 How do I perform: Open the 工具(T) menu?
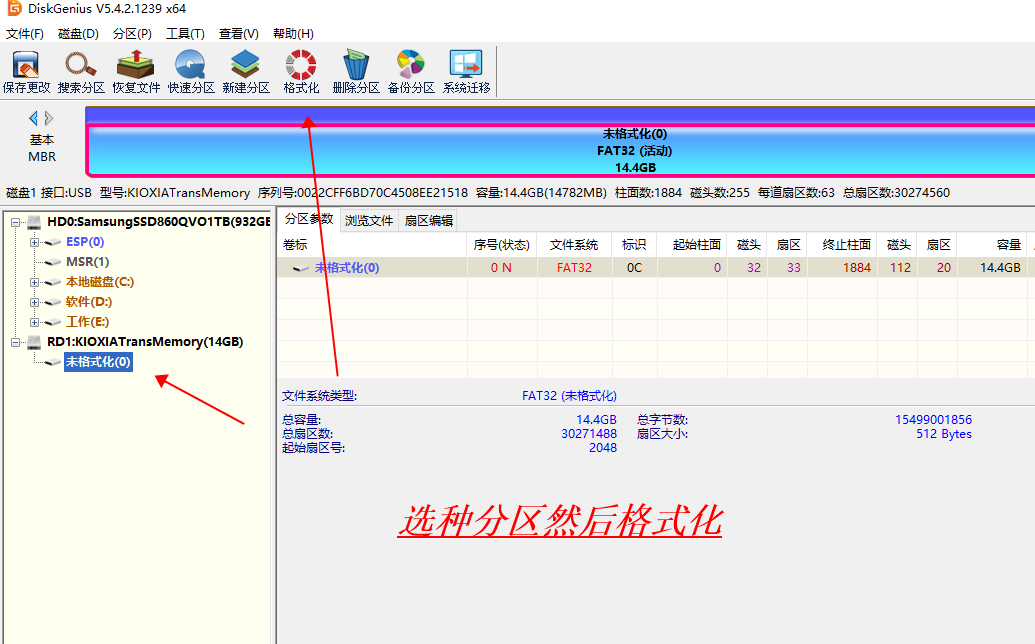pos(185,33)
